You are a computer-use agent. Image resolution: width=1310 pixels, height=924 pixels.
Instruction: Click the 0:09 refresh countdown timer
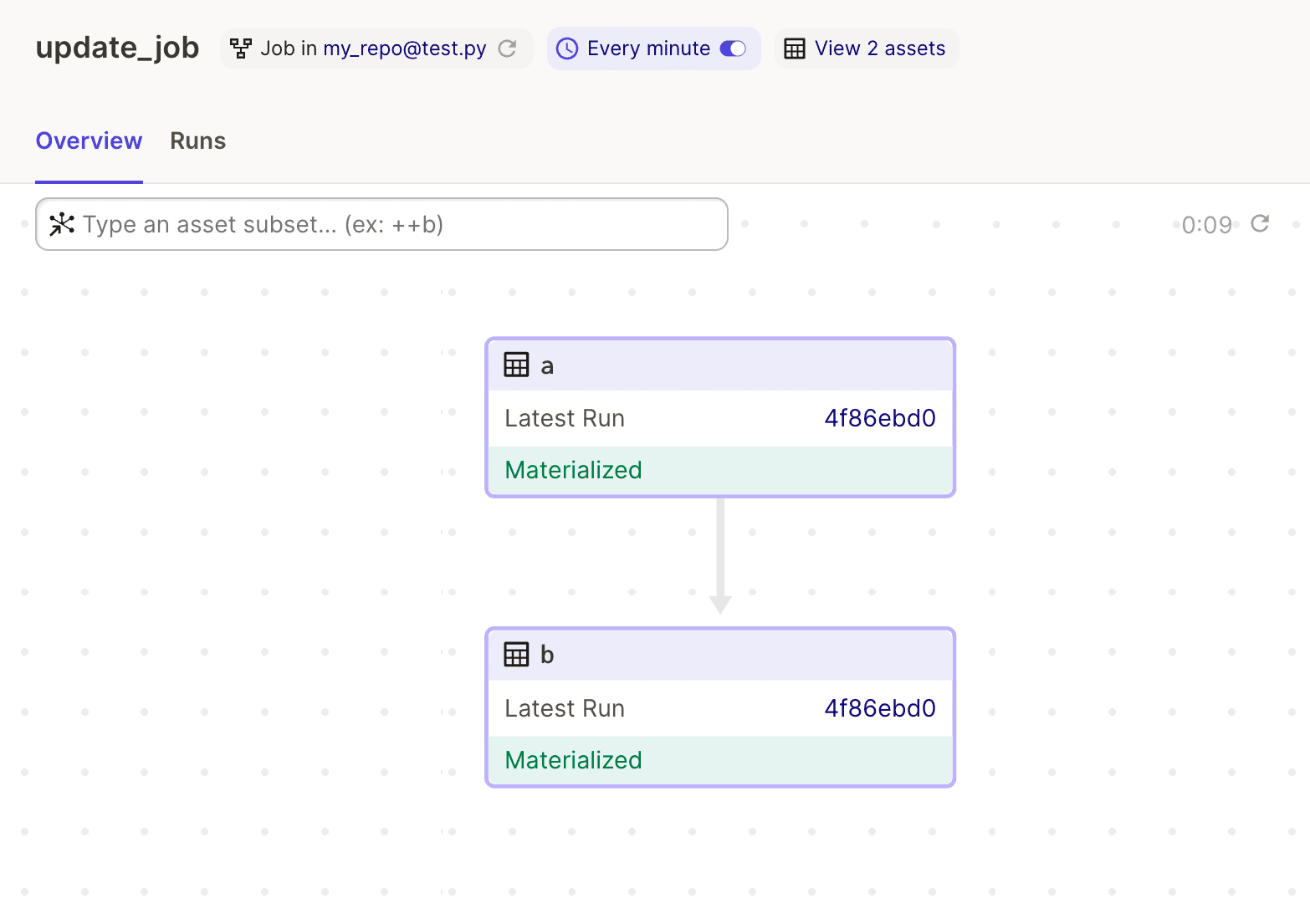(x=1207, y=225)
